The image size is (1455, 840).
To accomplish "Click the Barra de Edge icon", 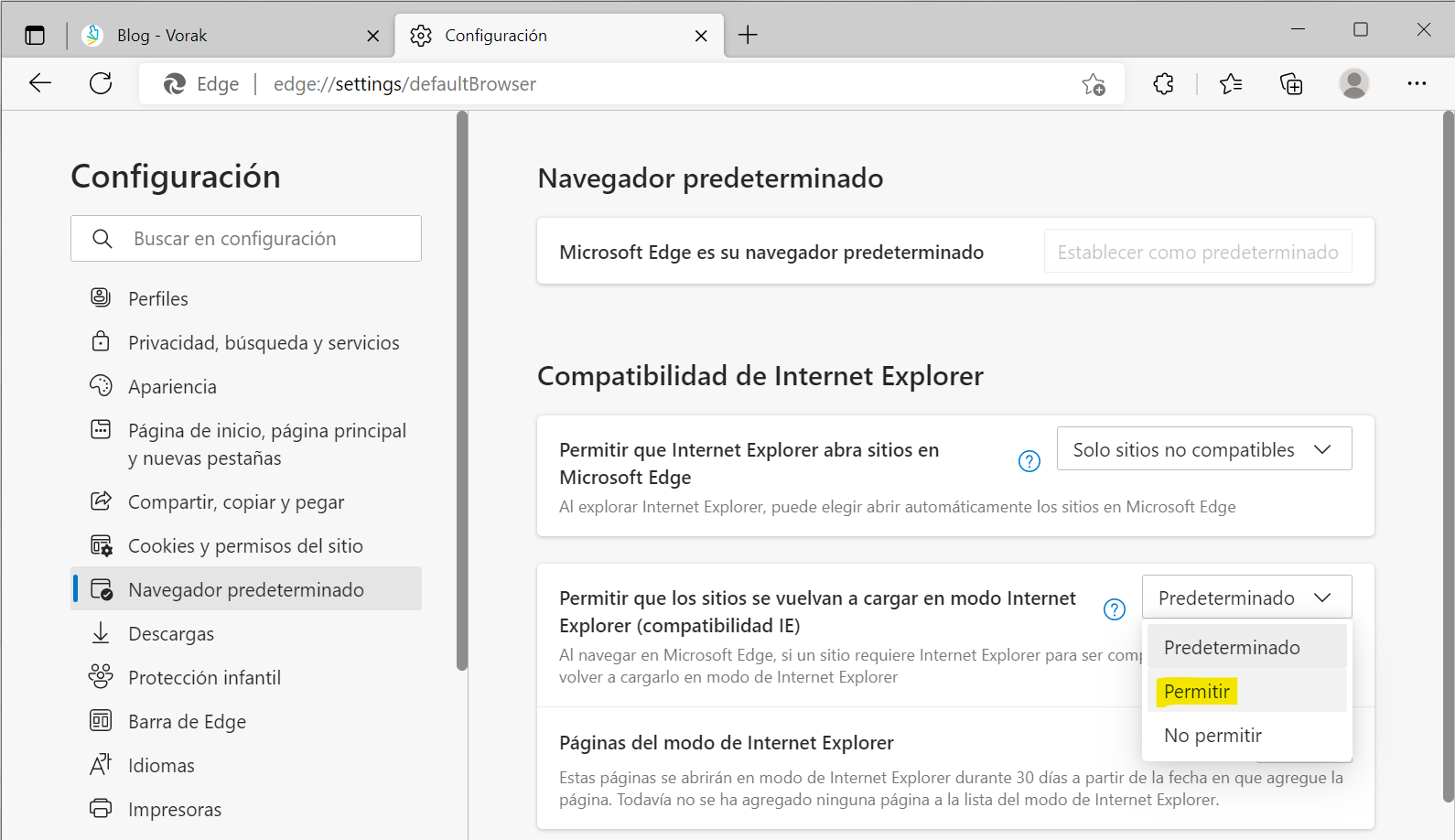I will [x=101, y=720].
